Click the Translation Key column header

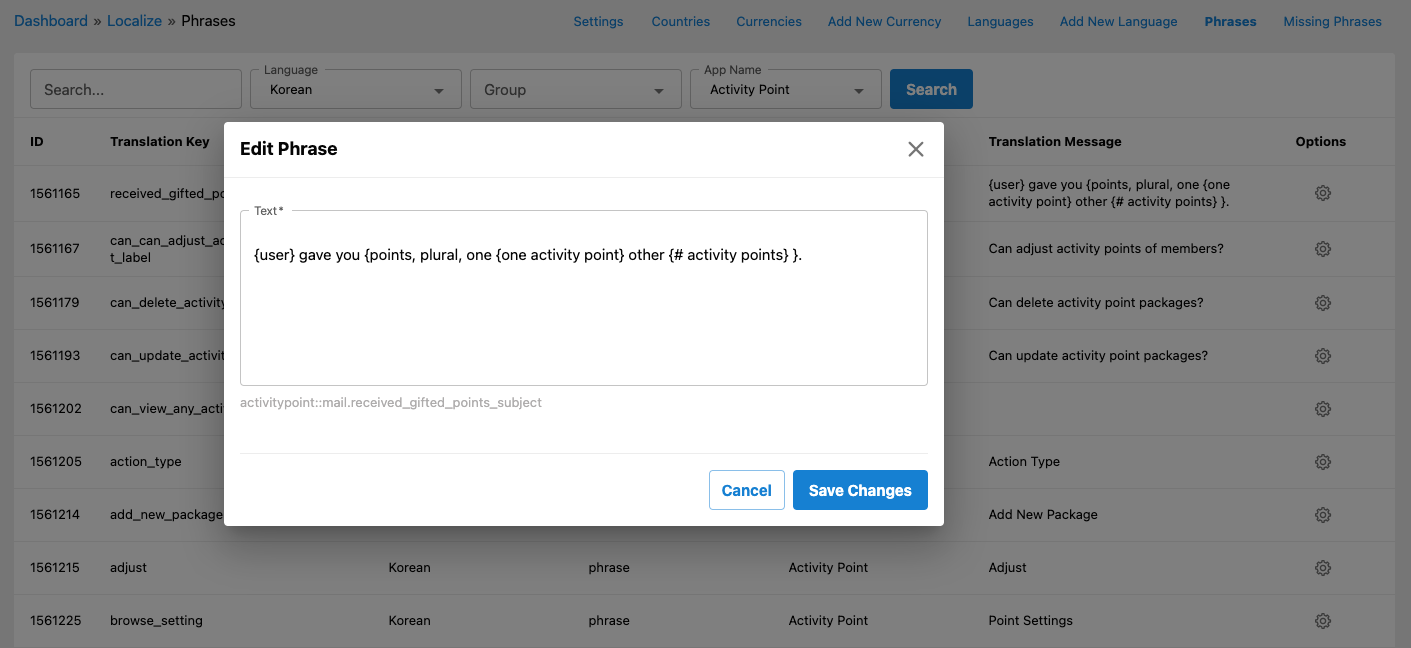click(x=160, y=142)
